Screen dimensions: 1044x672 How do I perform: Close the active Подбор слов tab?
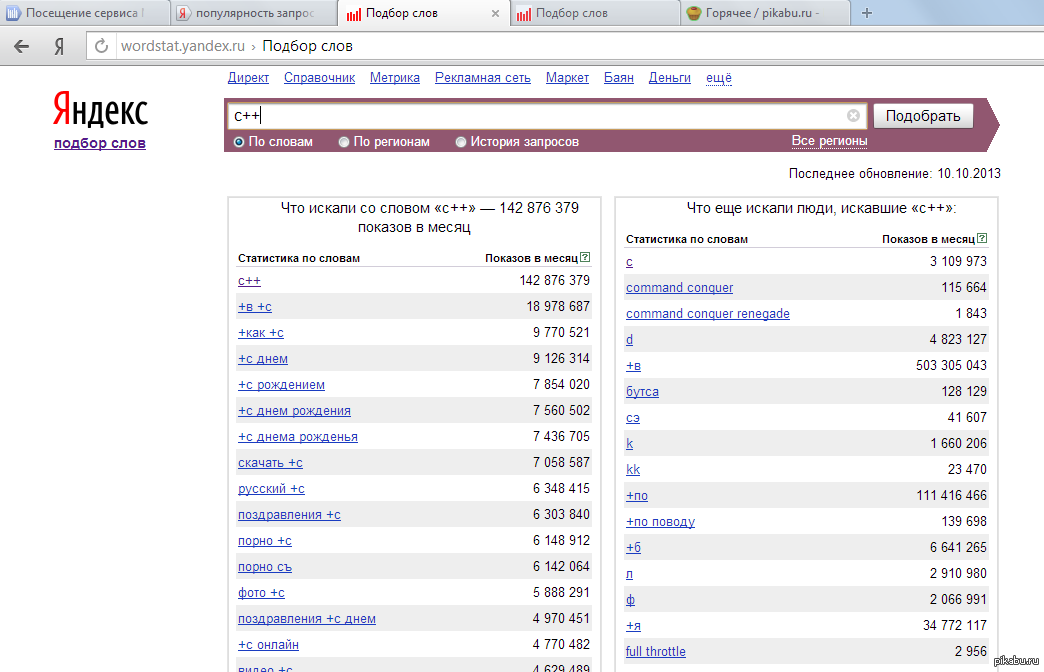(x=495, y=13)
